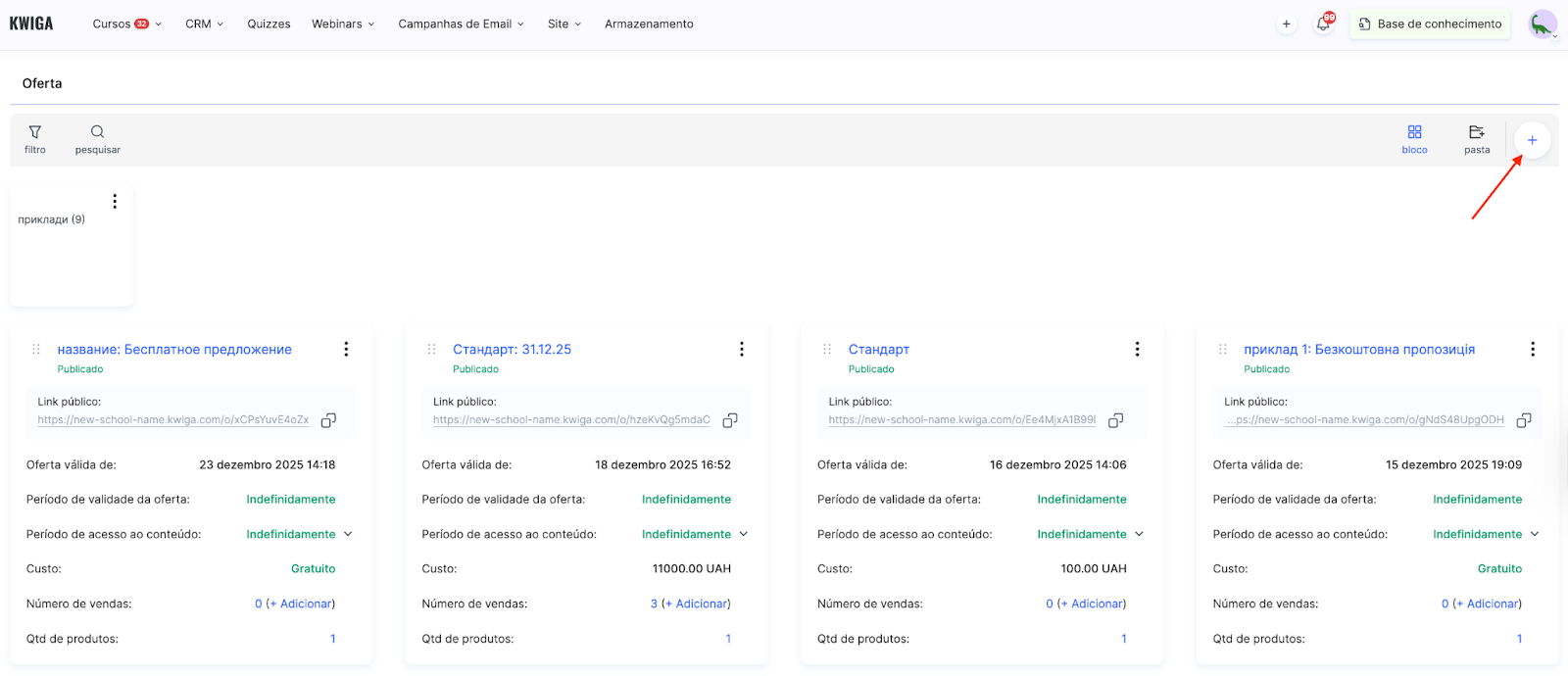Open notifications bell icon
Screen dimensions: 1568x676
1323,24
